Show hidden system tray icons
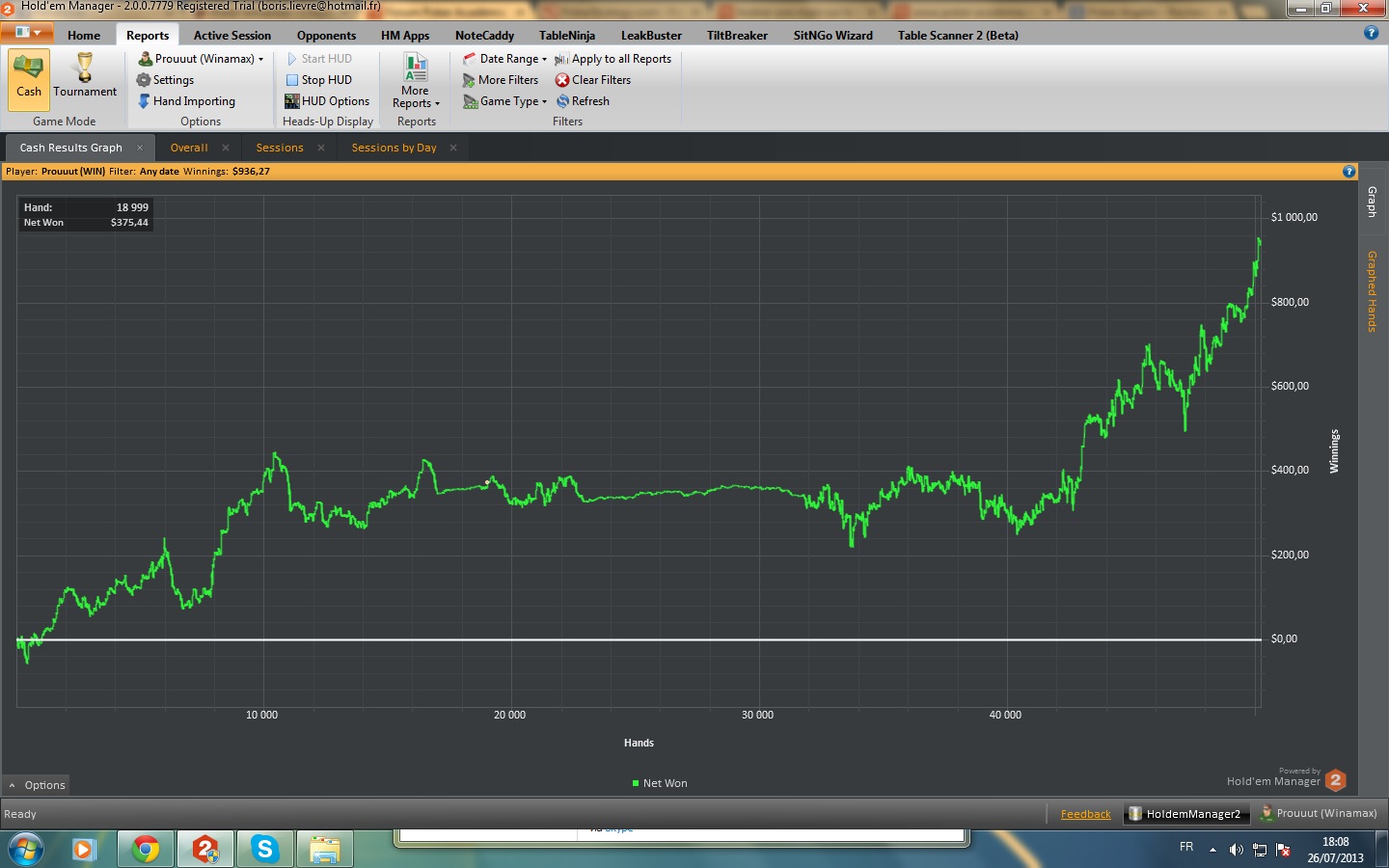Viewport: 1389px width, 868px height. tap(1212, 850)
